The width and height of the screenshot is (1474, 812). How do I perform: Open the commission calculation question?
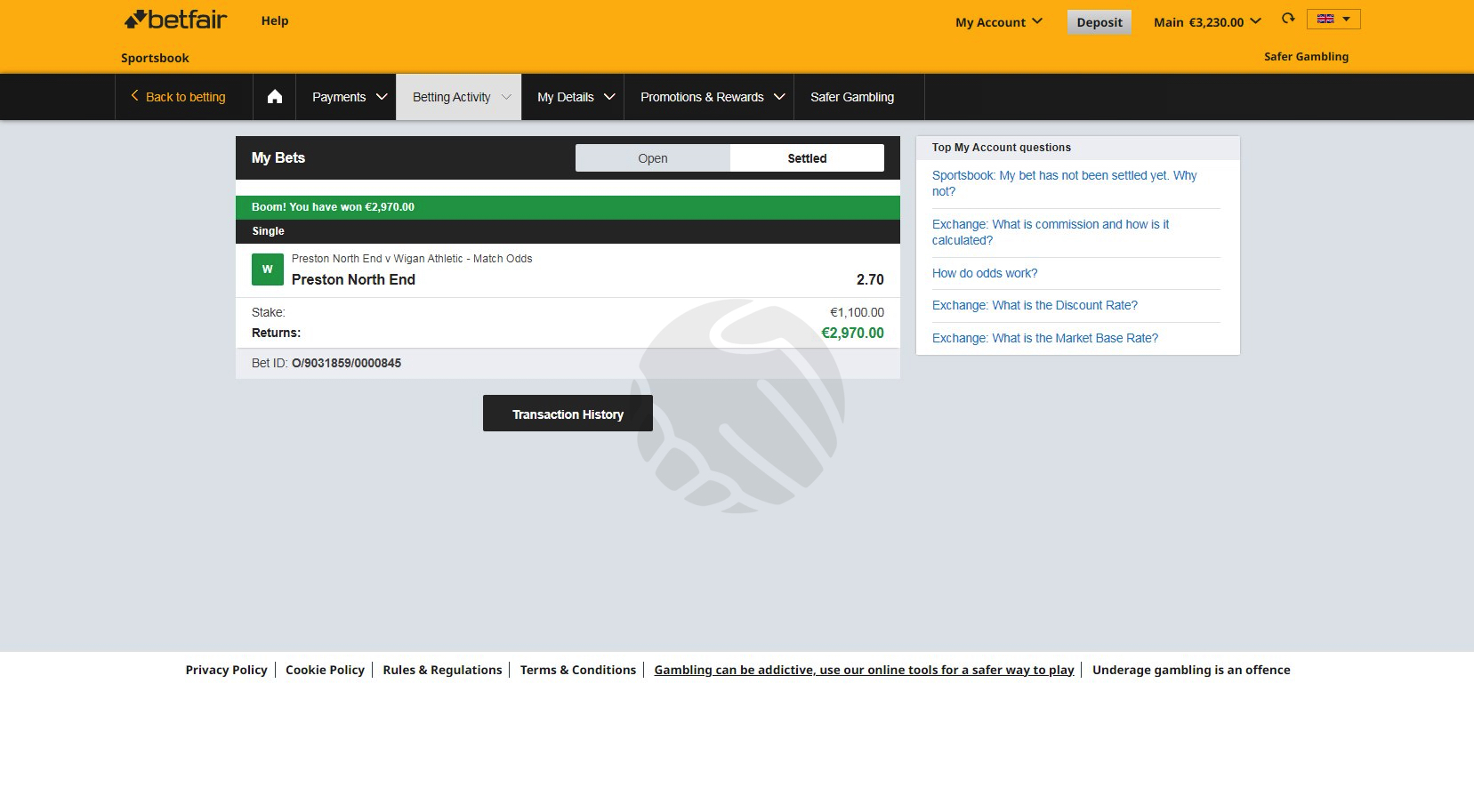pos(1051,232)
